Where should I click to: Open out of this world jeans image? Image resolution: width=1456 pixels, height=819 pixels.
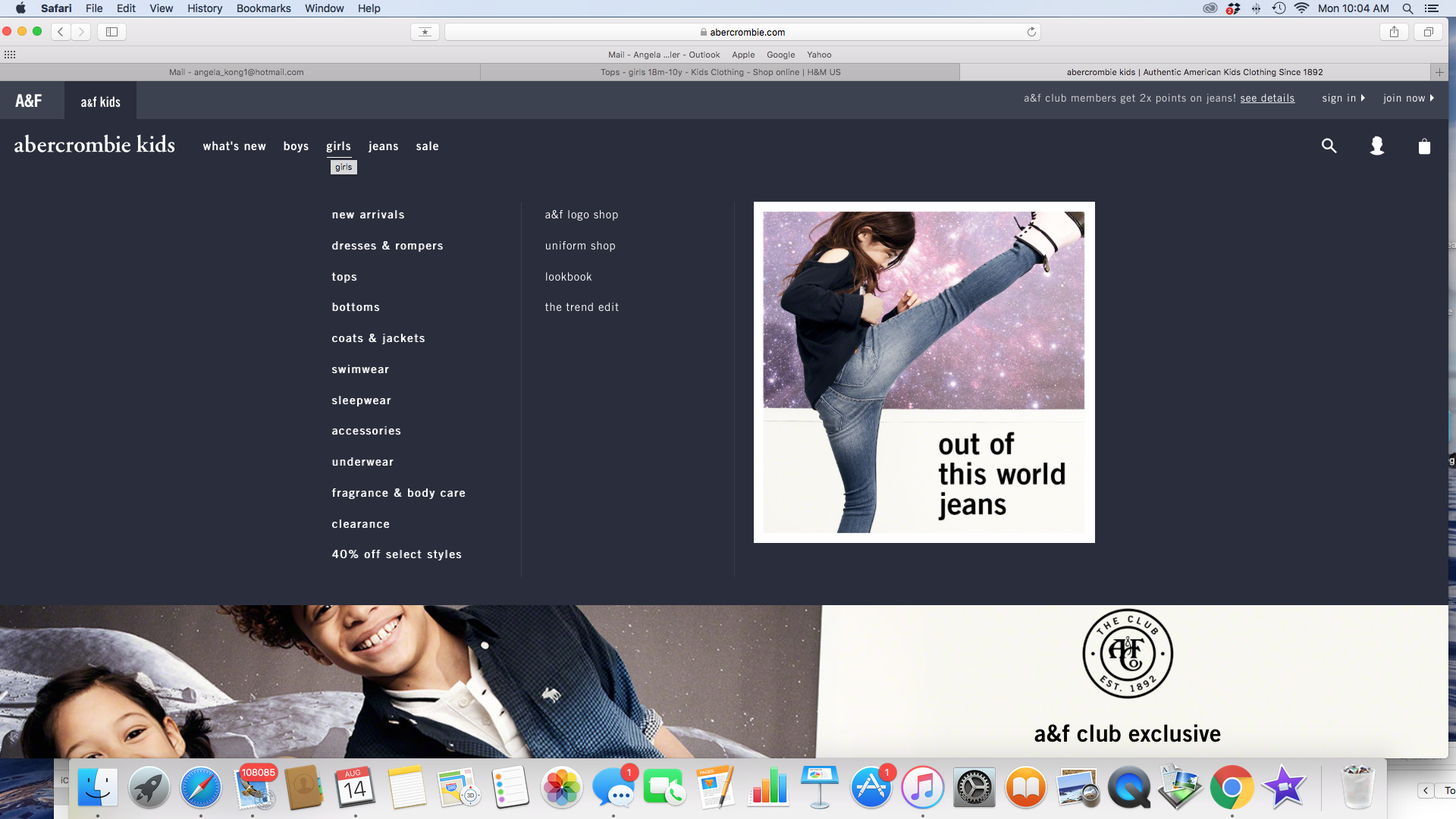click(x=924, y=372)
